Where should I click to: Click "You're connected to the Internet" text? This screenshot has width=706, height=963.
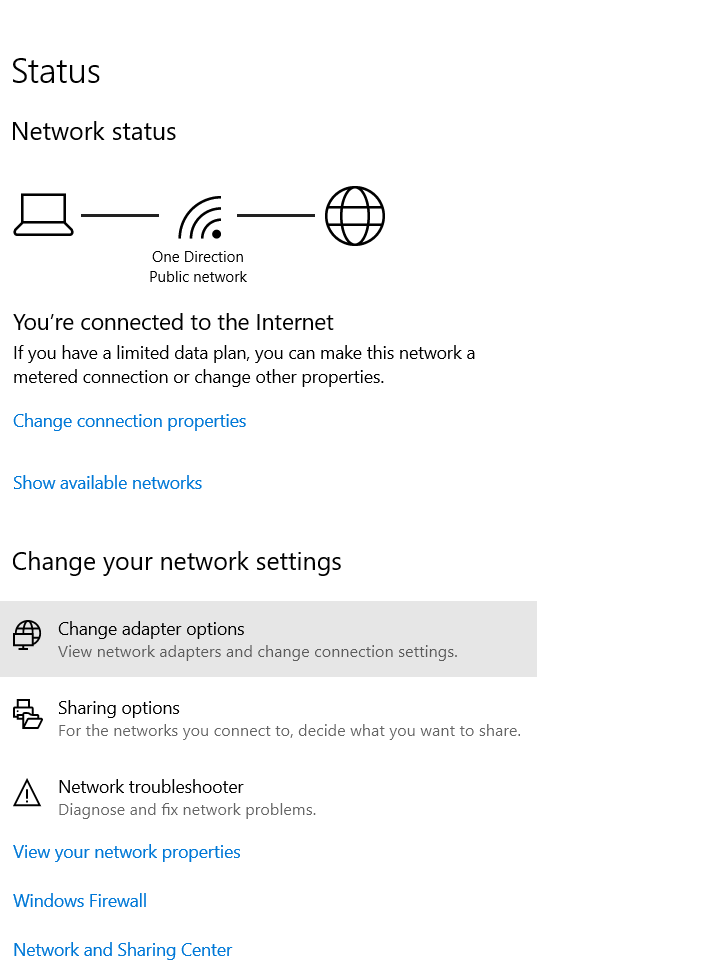173,322
